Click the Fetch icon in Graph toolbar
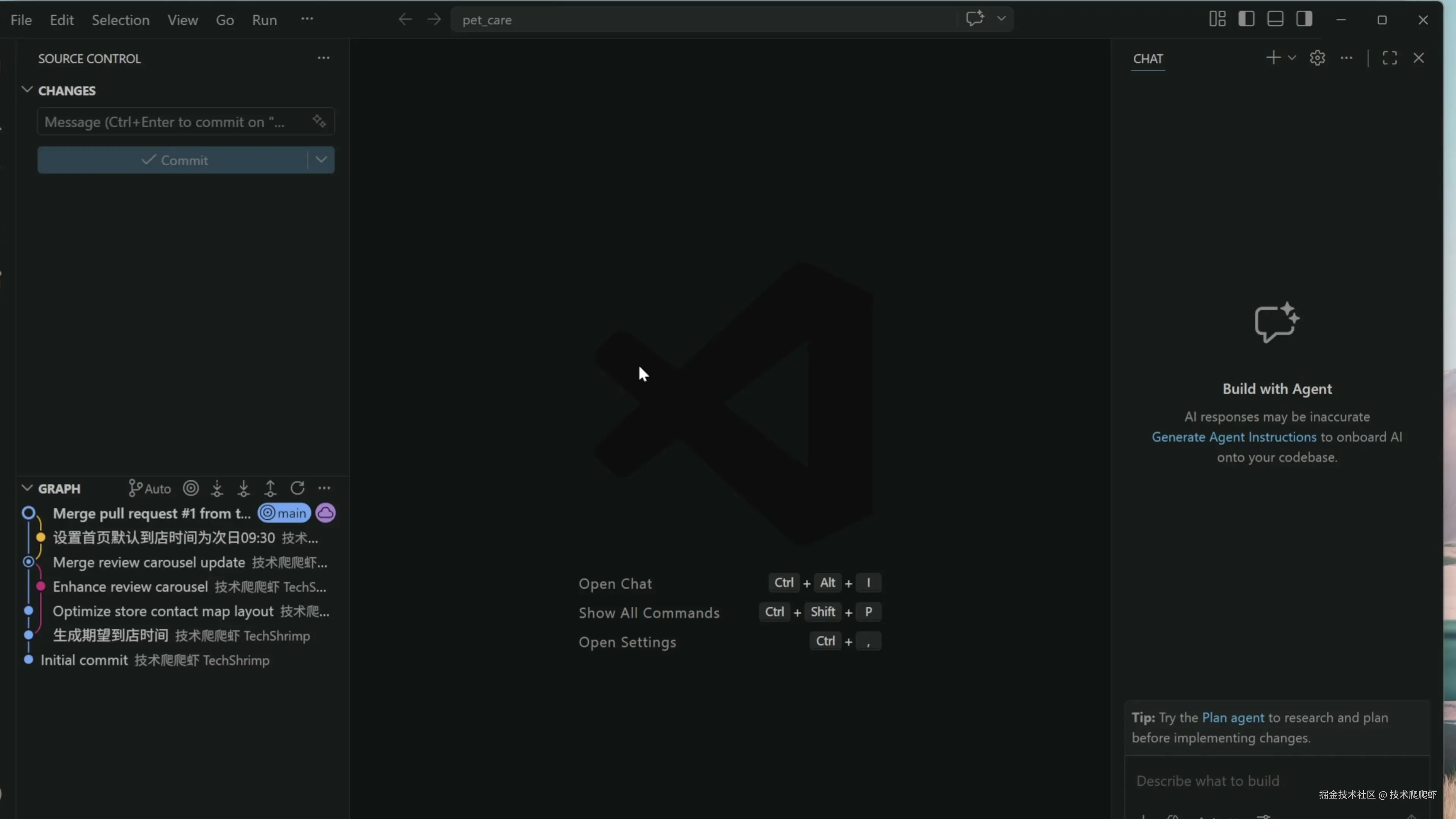 click(217, 488)
